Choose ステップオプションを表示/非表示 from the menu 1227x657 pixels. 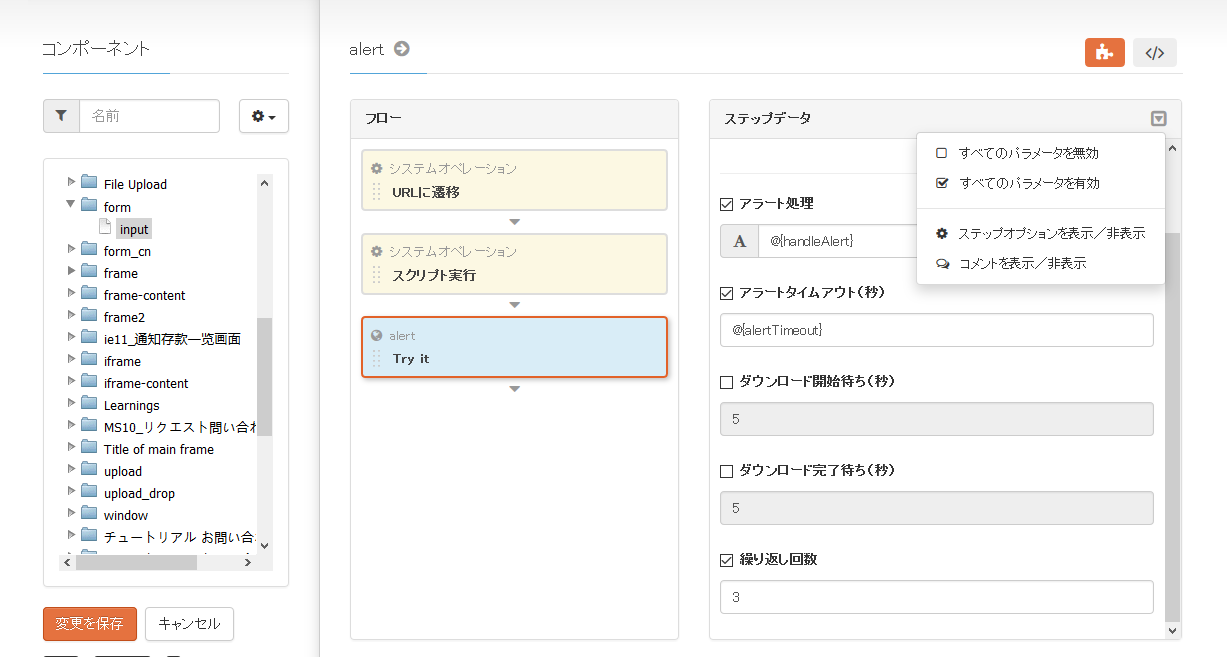coord(1050,233)
